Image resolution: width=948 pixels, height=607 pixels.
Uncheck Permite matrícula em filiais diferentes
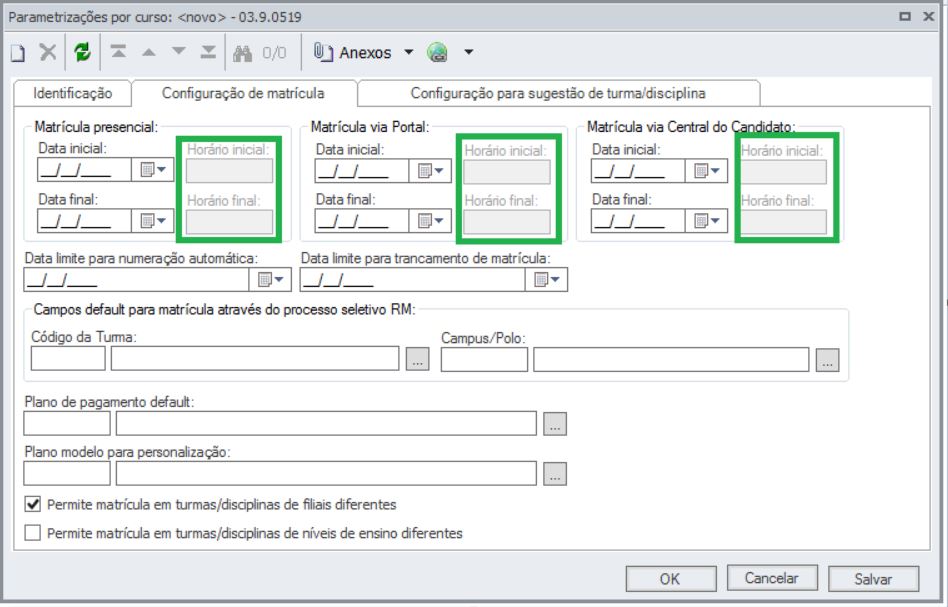point(33,504)
